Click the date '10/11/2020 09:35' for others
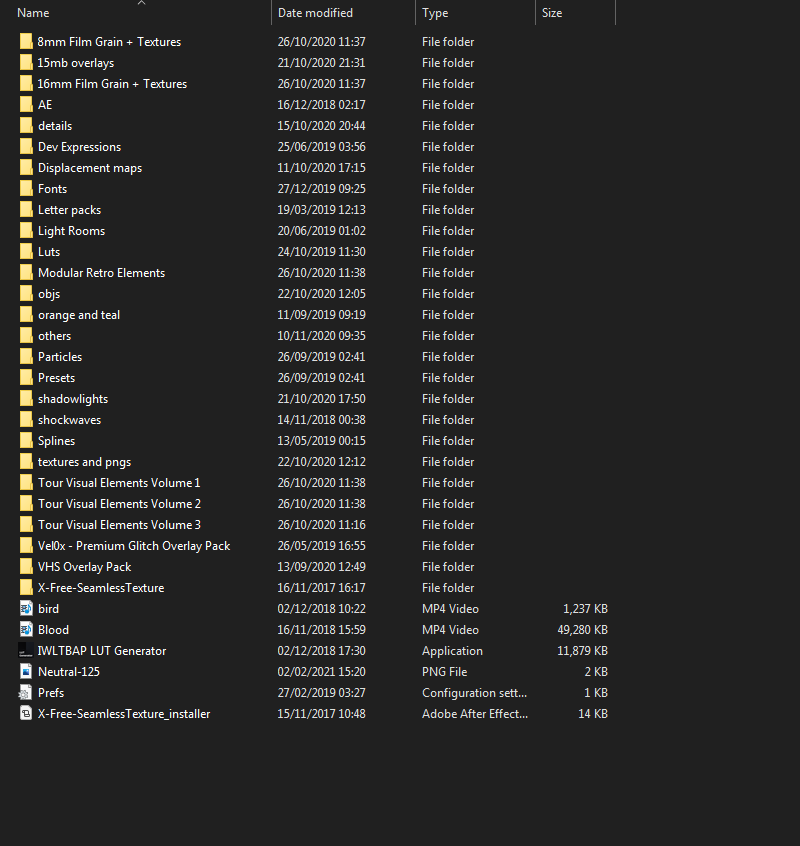800x846 pixels. tap(322, 336)
